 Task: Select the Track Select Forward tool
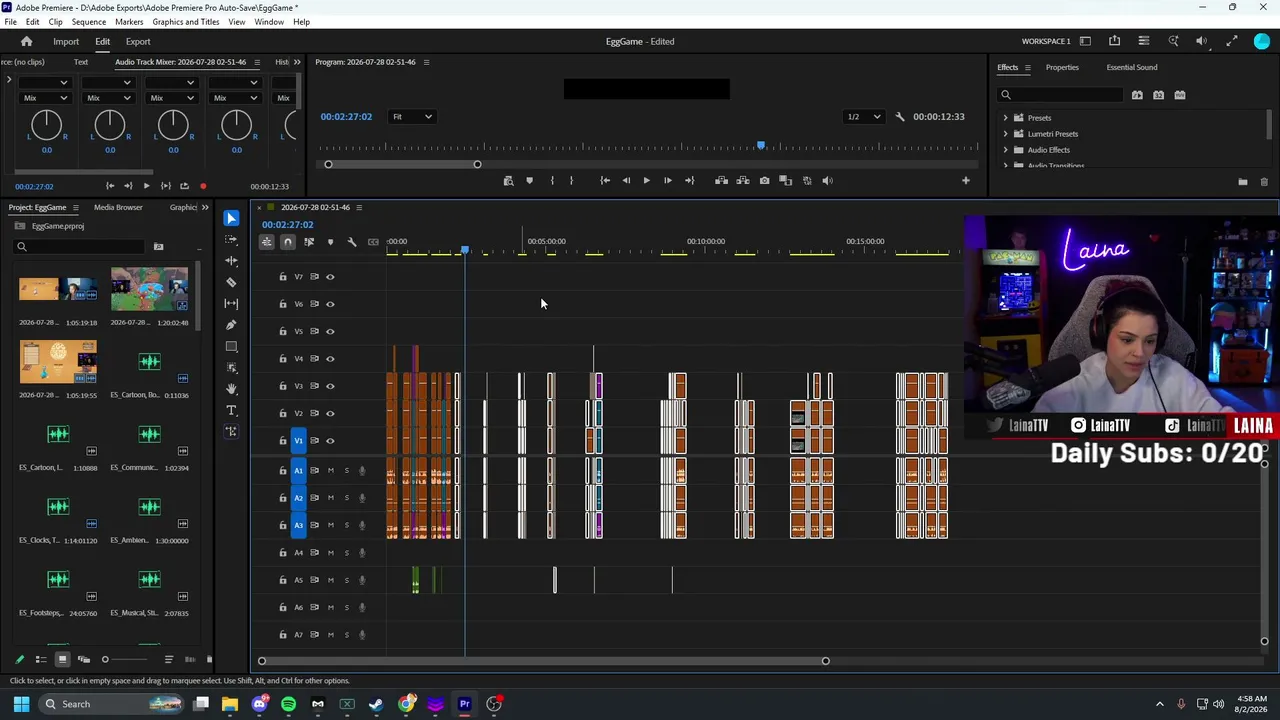click(231, 240)
